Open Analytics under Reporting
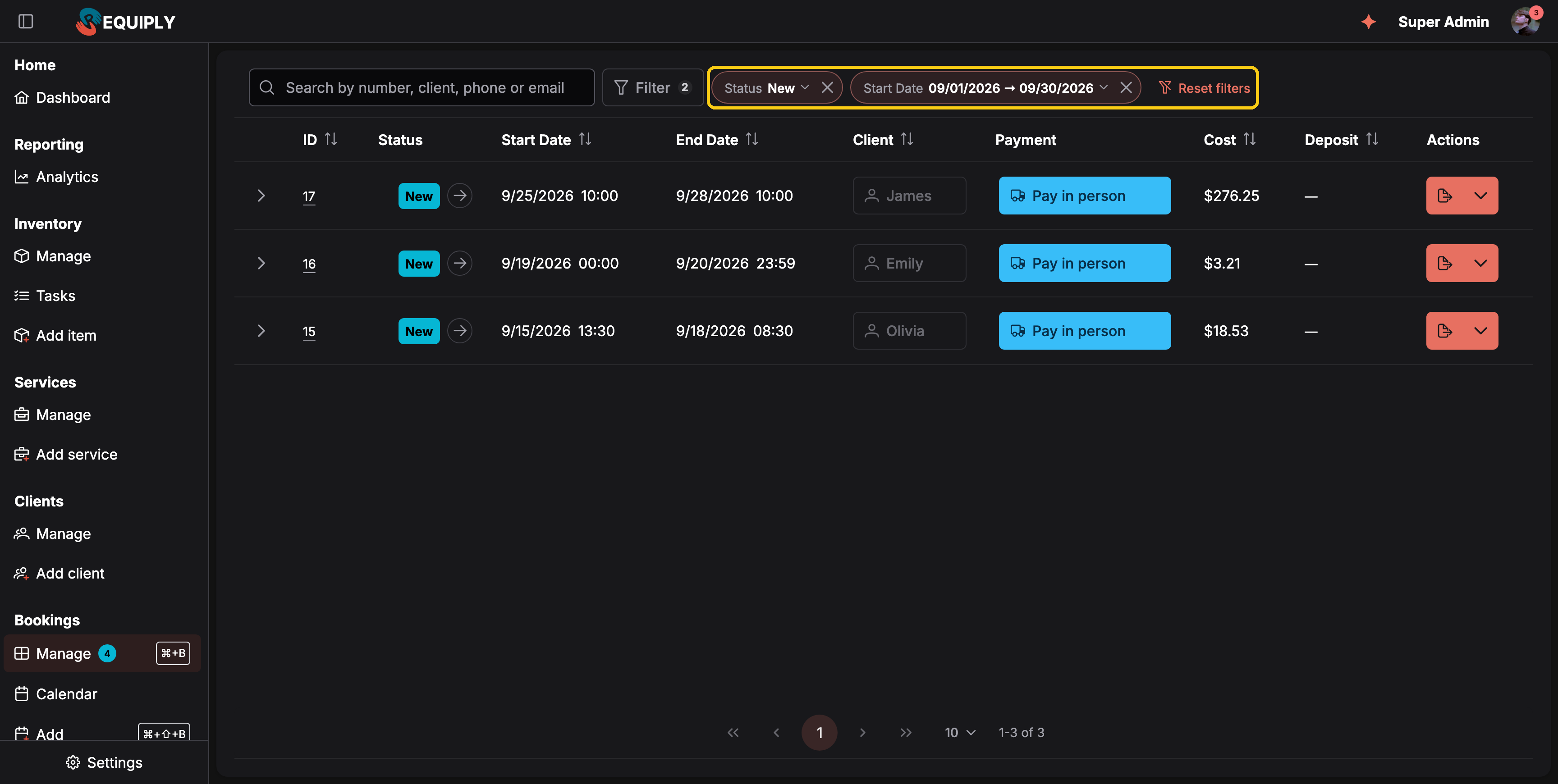 56,177
